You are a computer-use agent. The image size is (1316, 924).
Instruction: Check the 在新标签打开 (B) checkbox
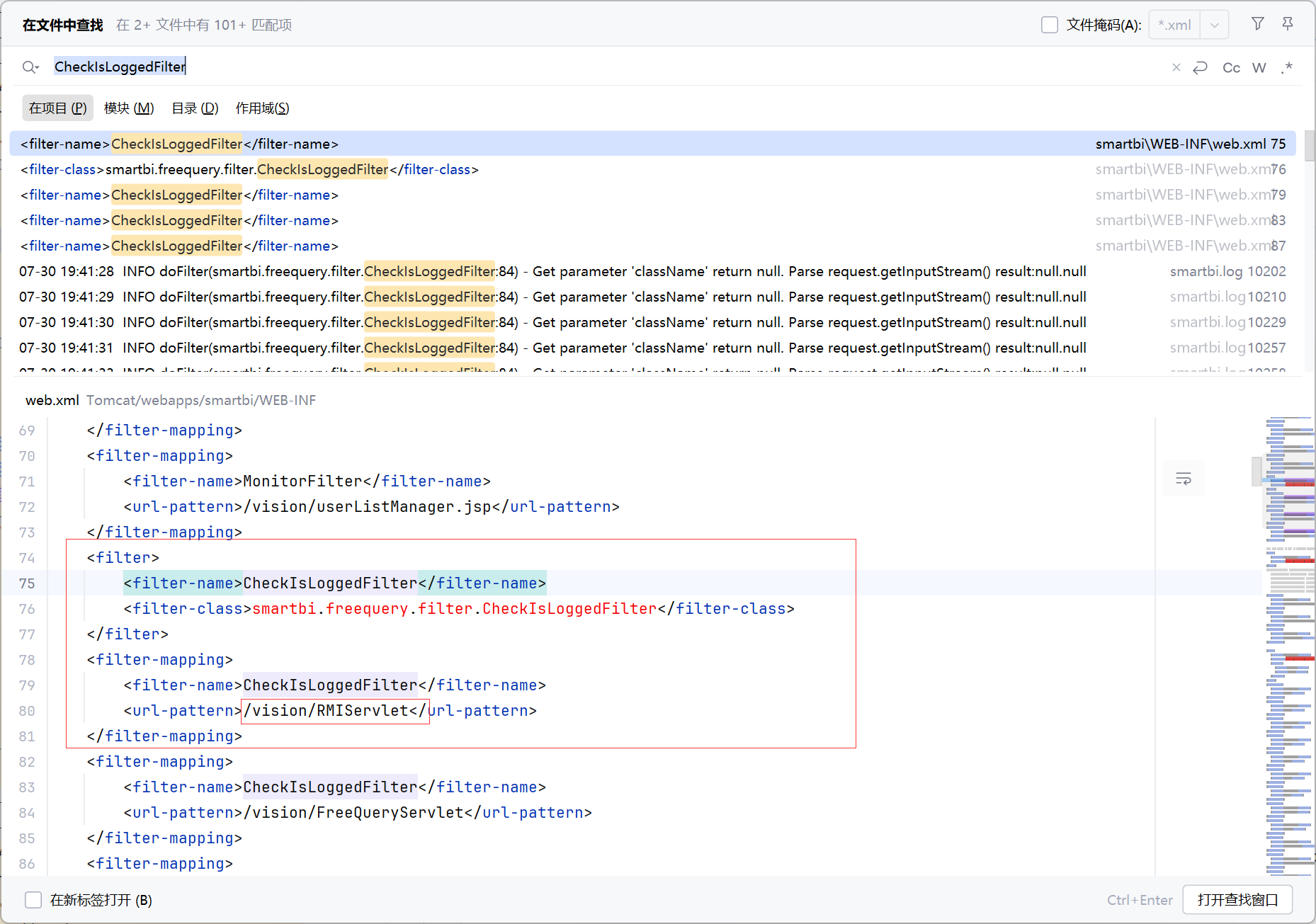pos(33,900)
